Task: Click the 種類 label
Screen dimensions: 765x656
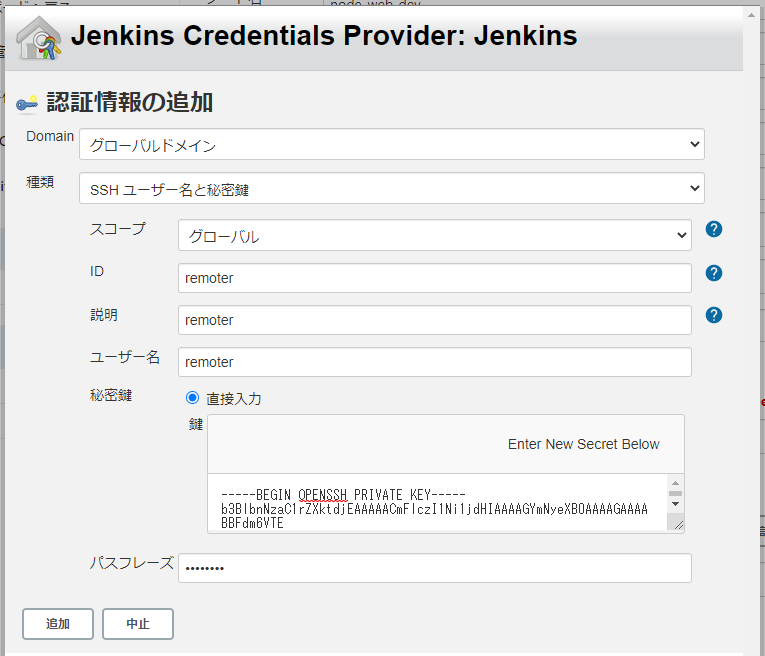Action: pyautogui.click(x=40, y=182)
